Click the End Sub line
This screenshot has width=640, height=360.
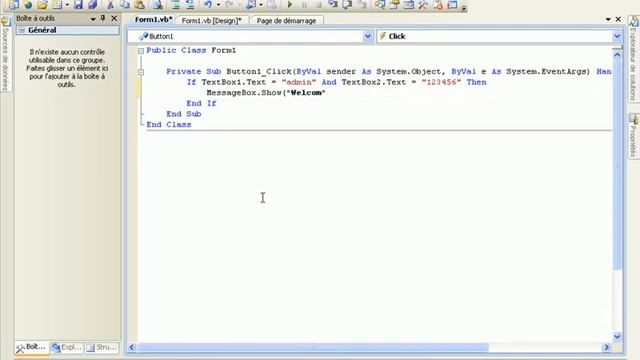point(184,114)
